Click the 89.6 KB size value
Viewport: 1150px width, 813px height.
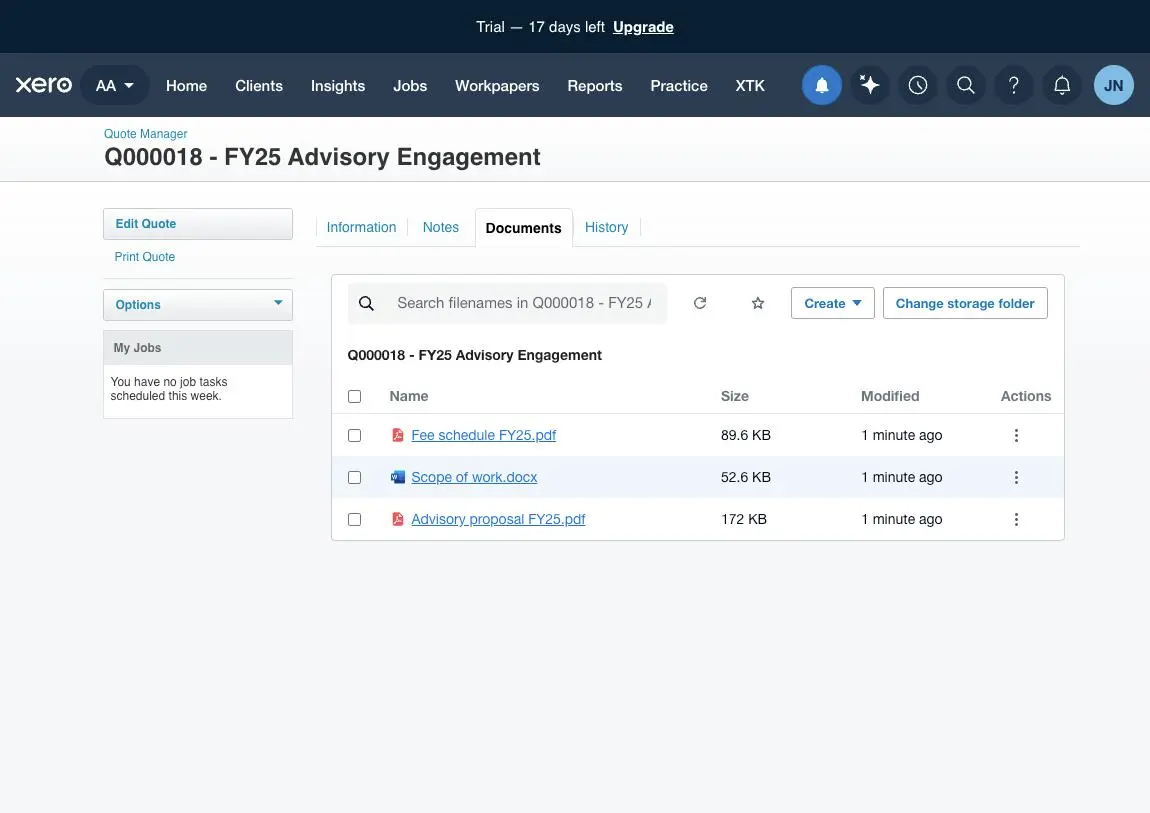click(x=745, y=435)
